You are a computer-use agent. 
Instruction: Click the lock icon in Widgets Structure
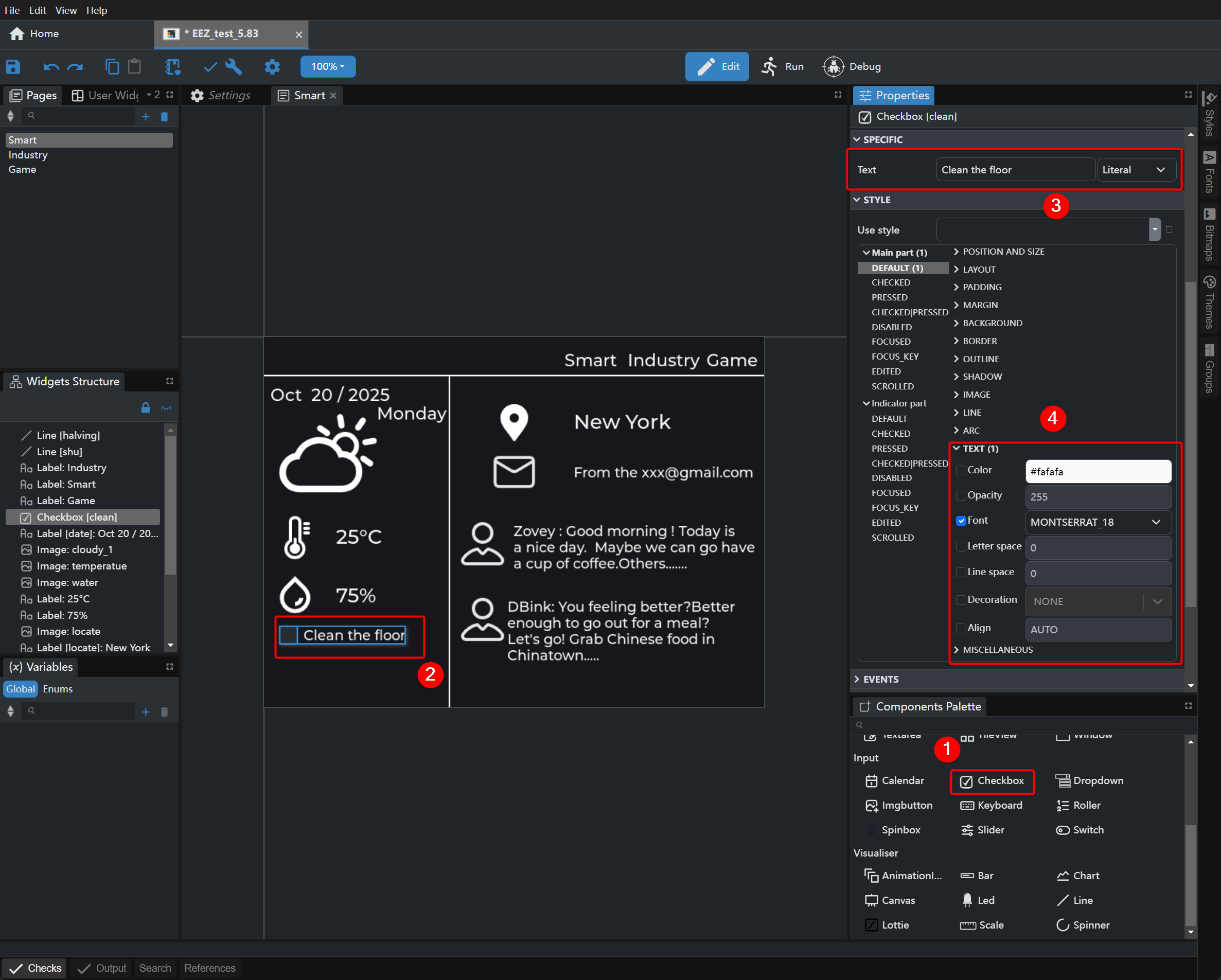click(x=146, y=407)
